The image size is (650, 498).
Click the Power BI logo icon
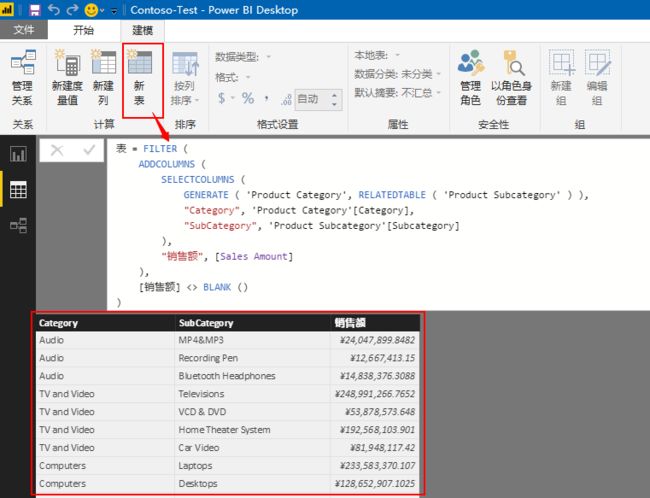(x=7, y=9)
